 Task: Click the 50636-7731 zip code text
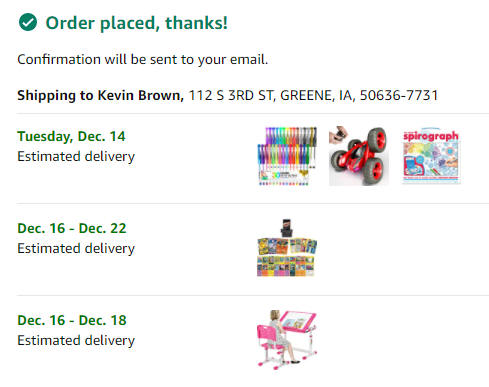tap(399, 95)
